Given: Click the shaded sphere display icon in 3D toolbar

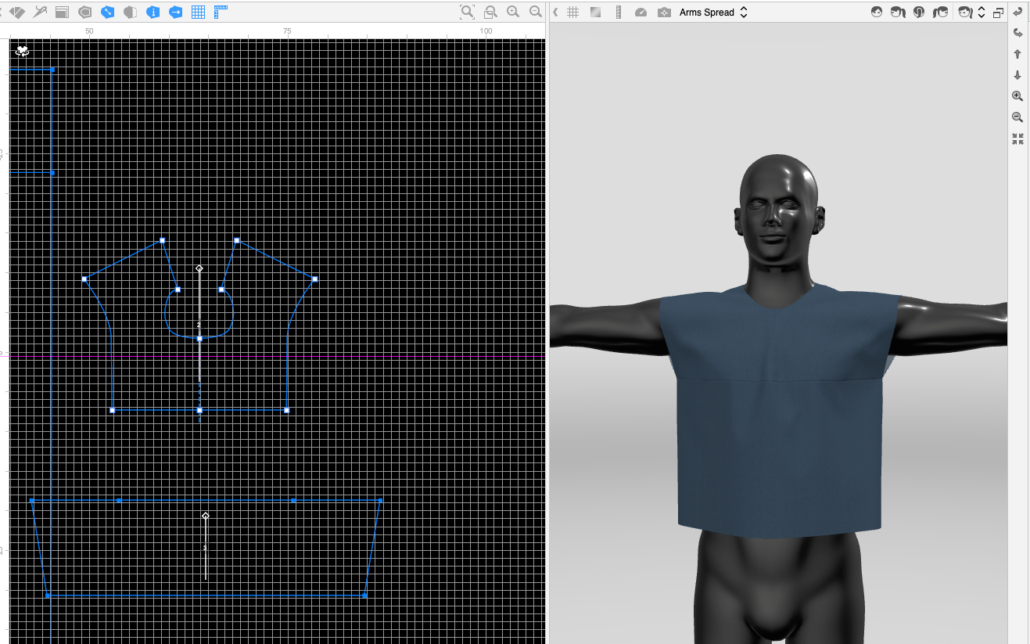Looking at the screenshot, I should pyautogui.click(x=641, y=12).
